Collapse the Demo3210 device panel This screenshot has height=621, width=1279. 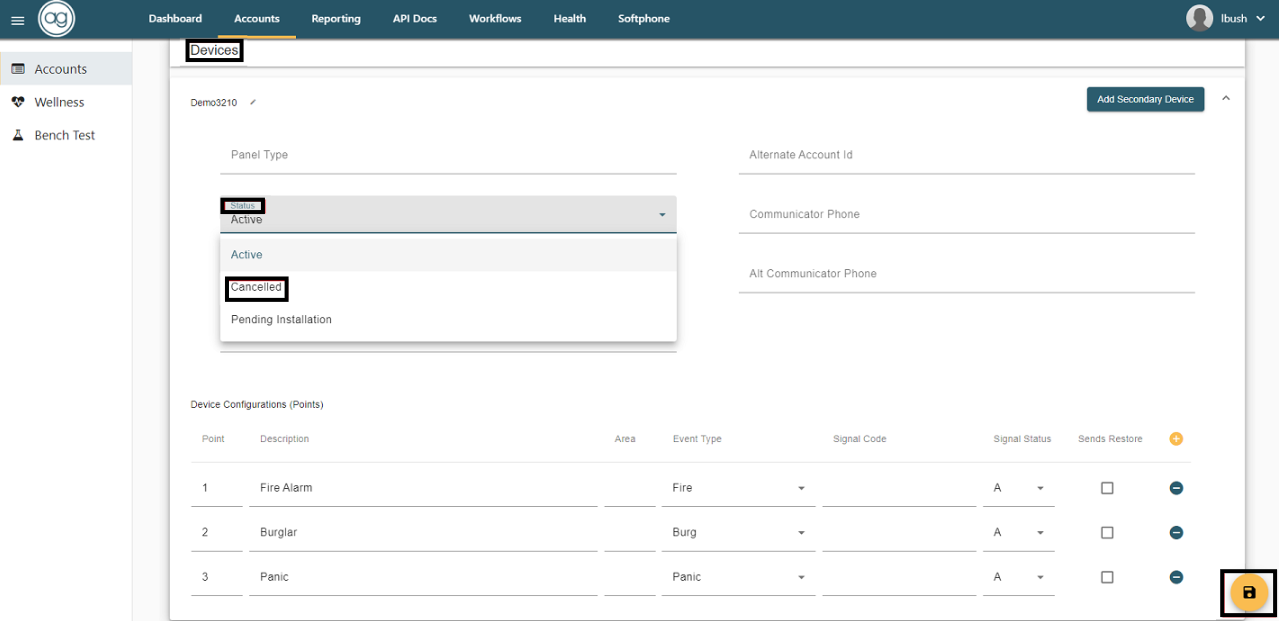coord(1226,98)
